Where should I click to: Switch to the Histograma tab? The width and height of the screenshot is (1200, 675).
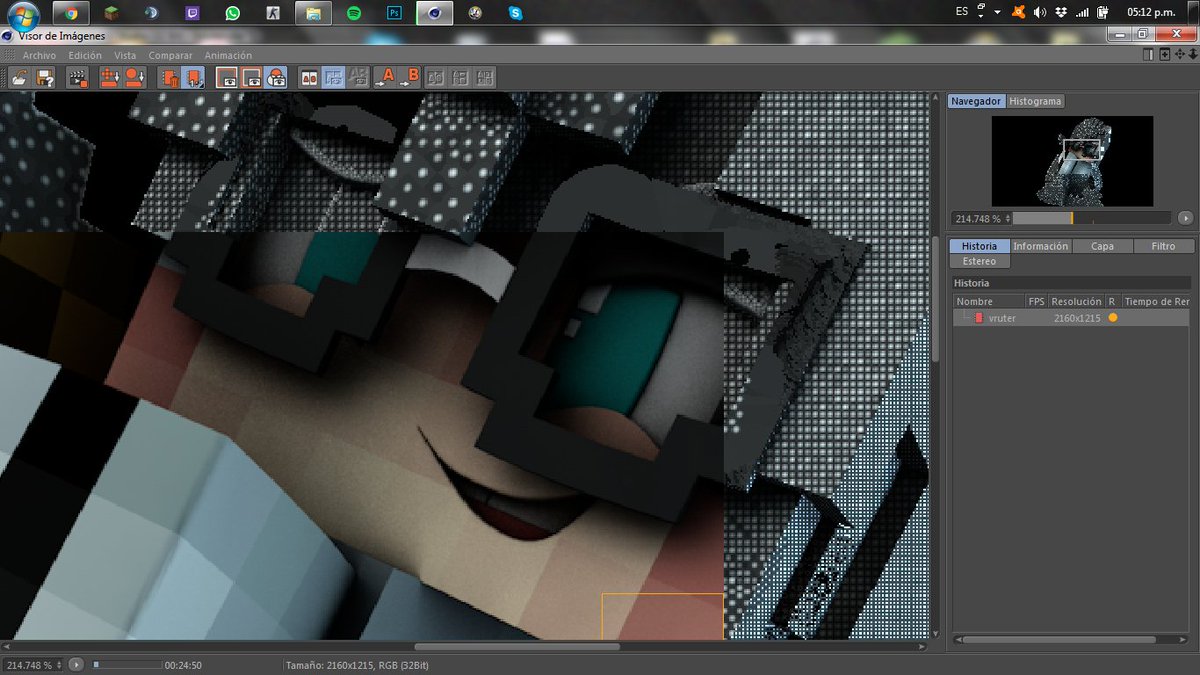1035,101
